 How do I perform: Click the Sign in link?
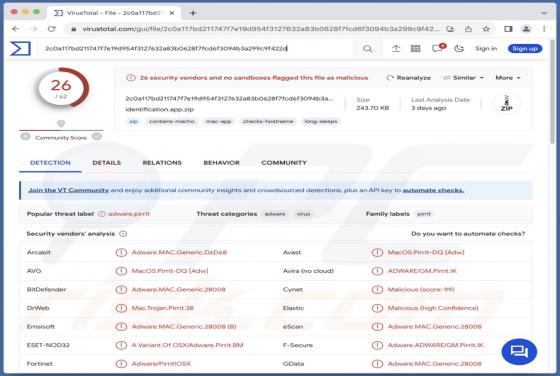pos(486,49)
